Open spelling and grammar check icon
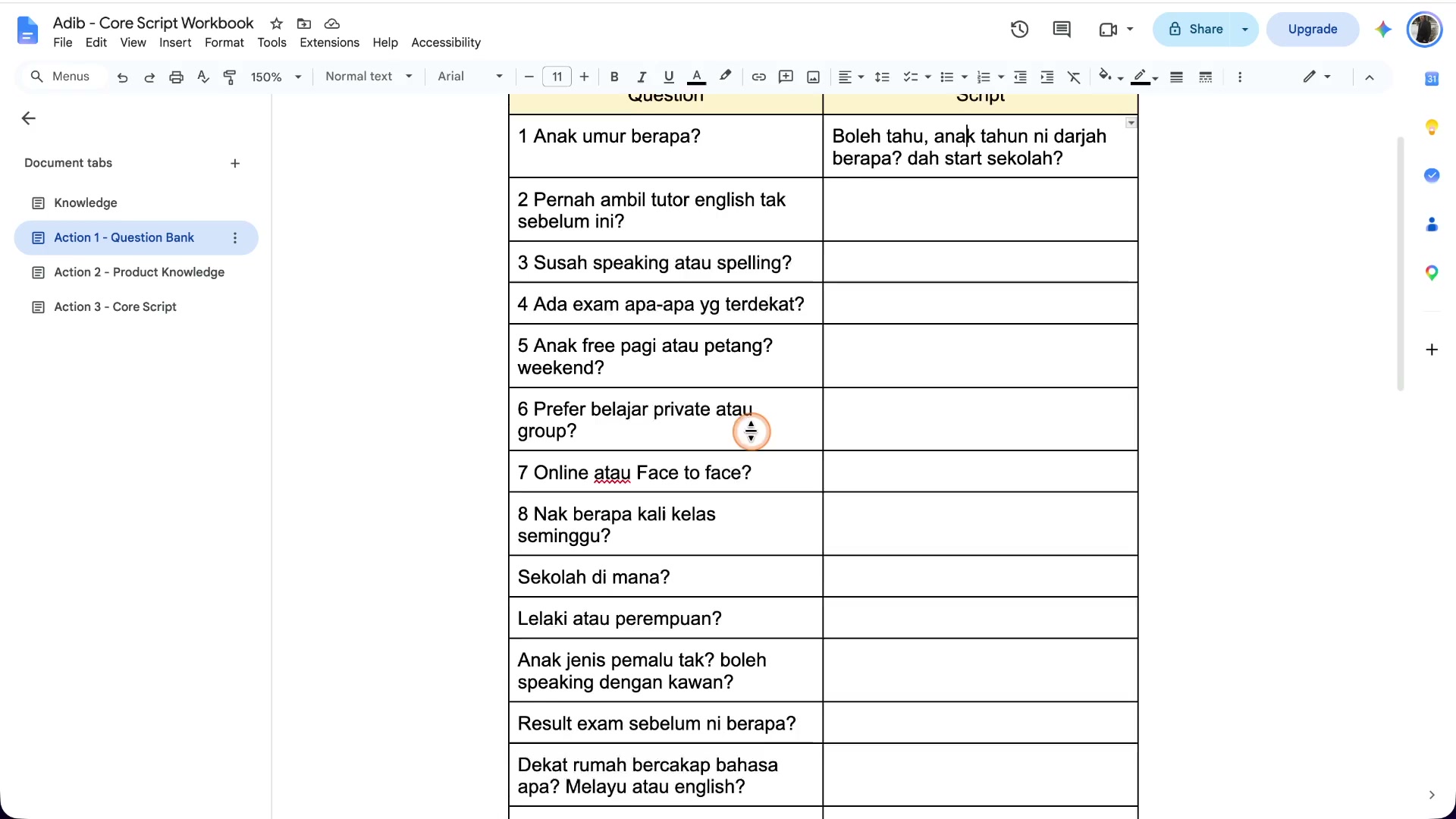The width and height of the screenshot is (1456, 819). (x=202, y=77)
